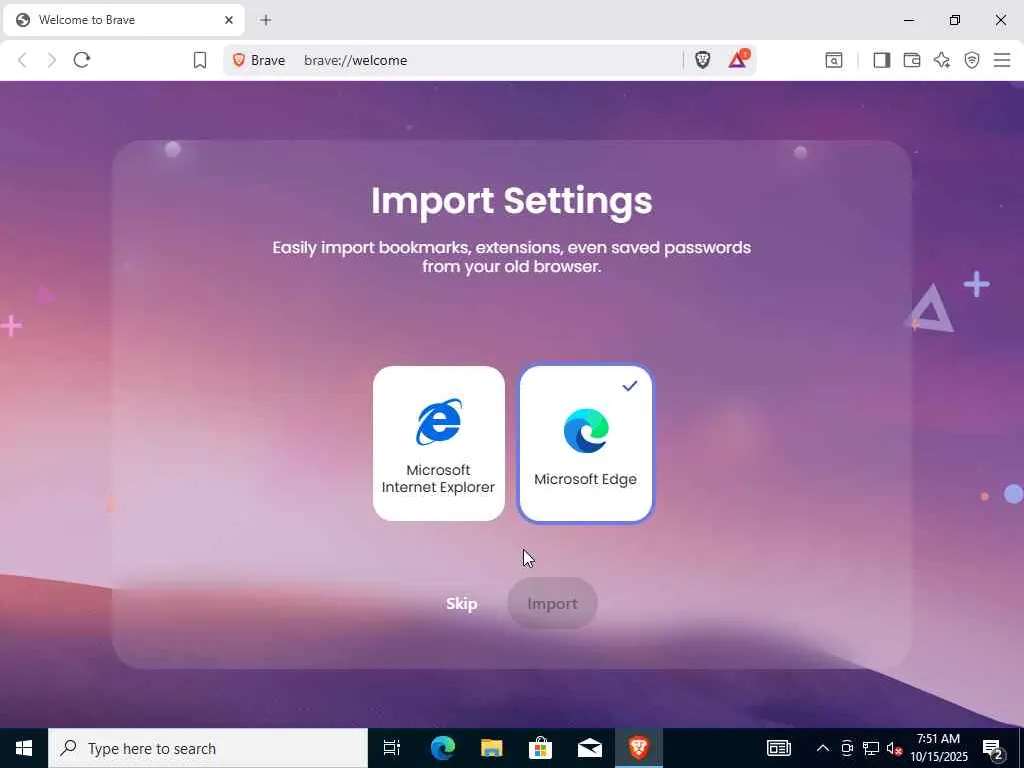Image resolution: width=1024 pixels, height=768 pixels.
Task: Click the brave://welcome address bar
Action: coord(488,60)
